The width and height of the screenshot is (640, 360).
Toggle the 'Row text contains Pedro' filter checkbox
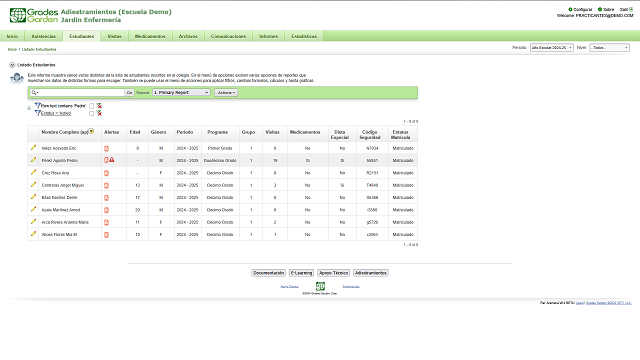click(91, 106)
